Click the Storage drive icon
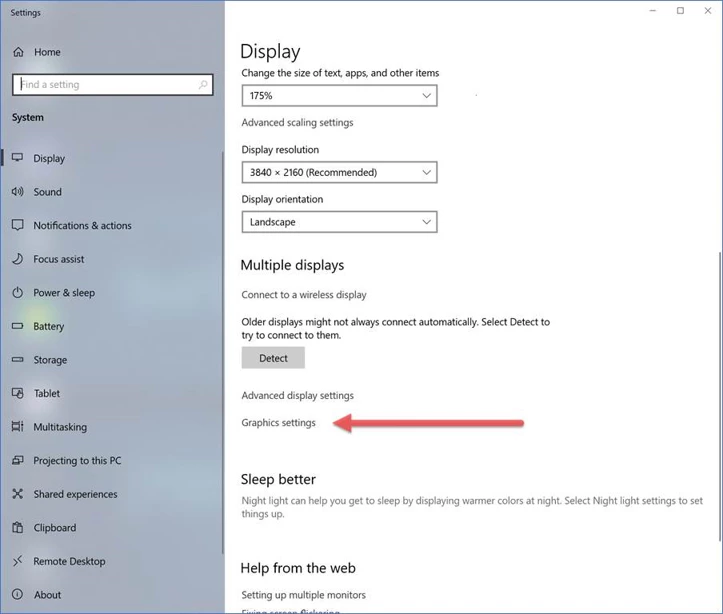The height and width of the screenshot is (614, 723). (x=18, y=359)
